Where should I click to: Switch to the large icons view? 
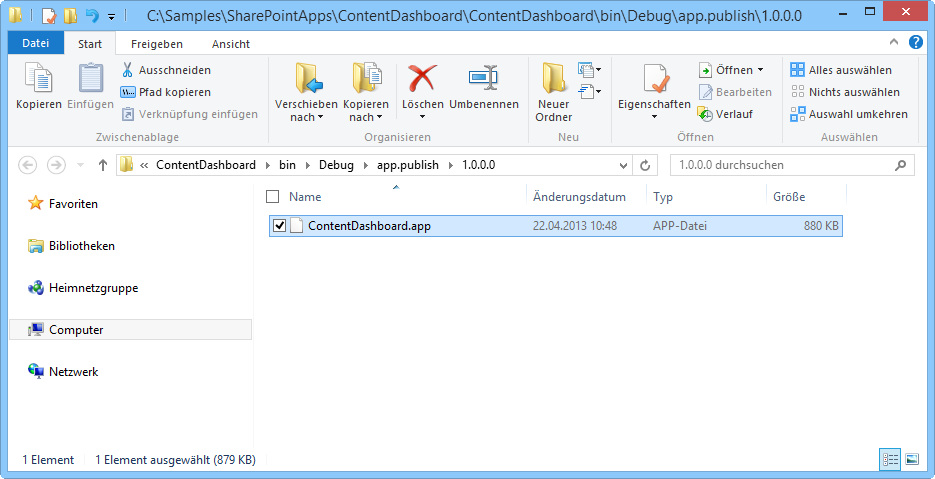912,459
